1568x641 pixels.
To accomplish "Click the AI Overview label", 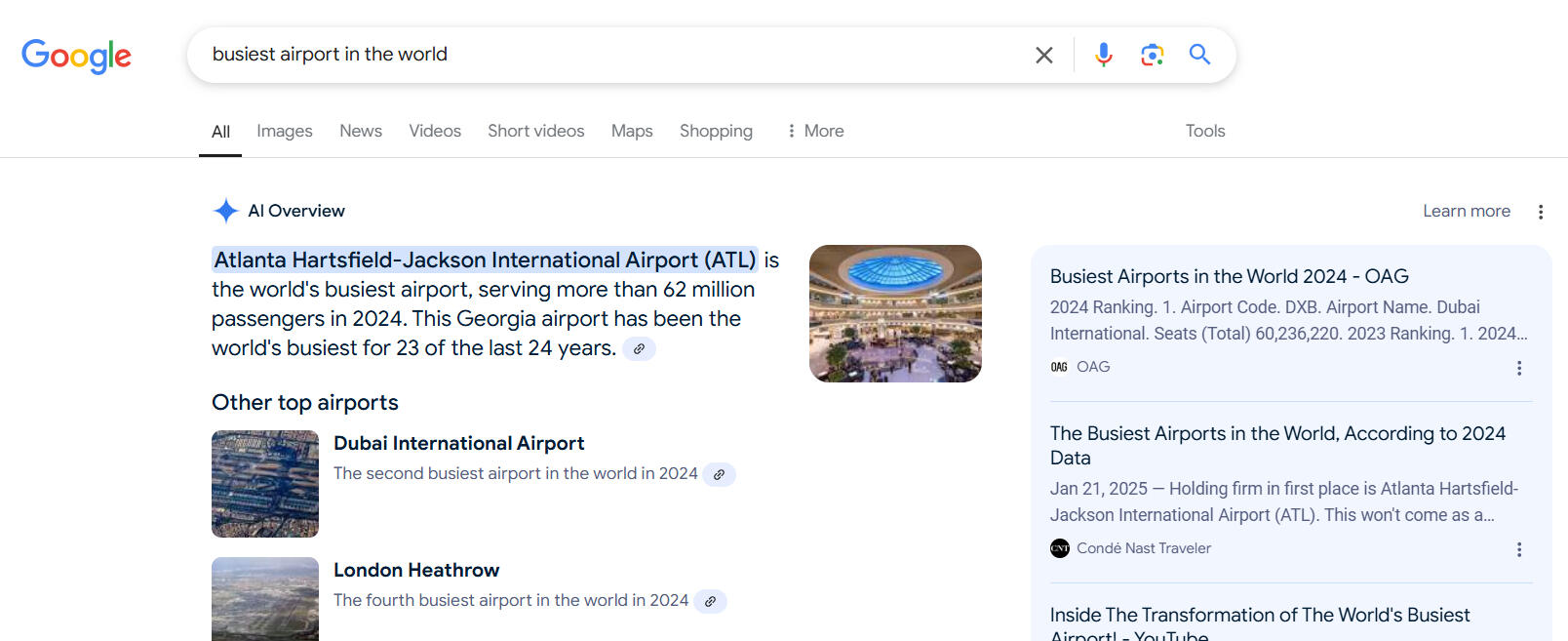I will [296, 211].
